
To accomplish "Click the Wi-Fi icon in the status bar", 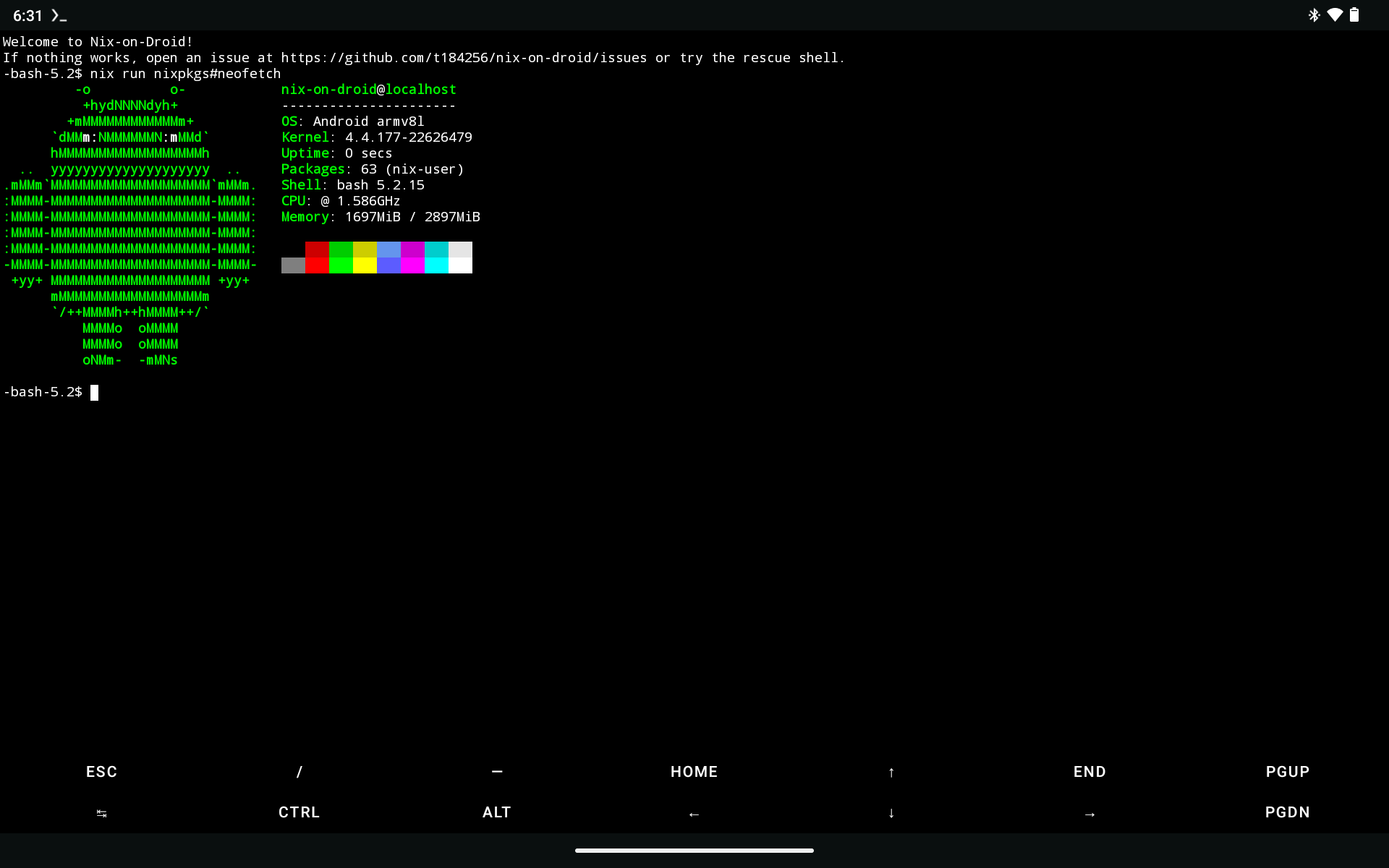I will tap(1335, 14).
